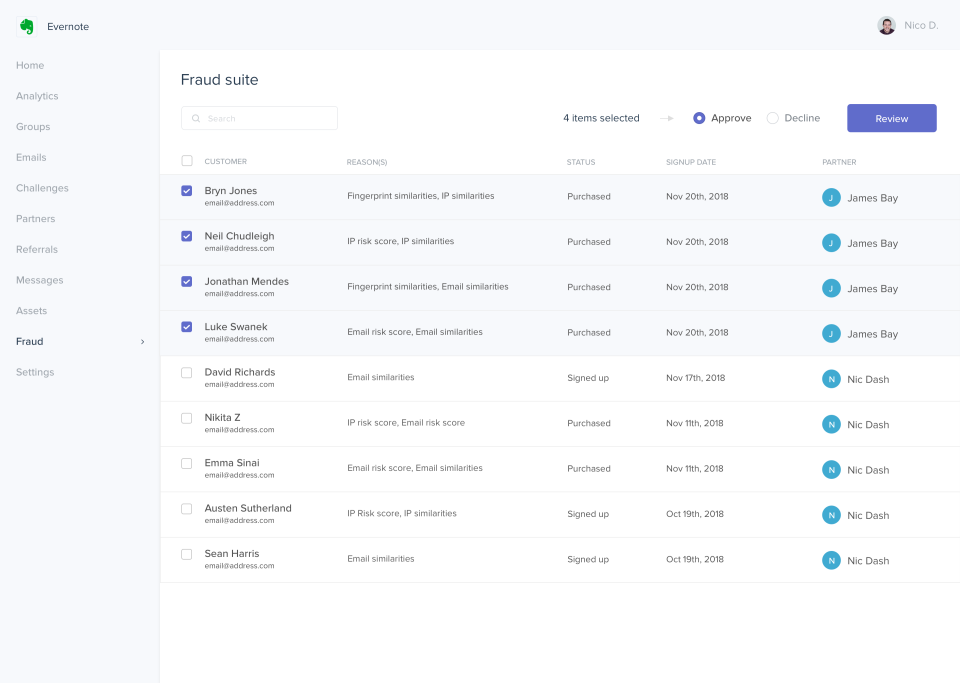960x683 pixels.
Task: Open Partners in the sidebar
Action: pyautogui.click(x=36, y=219)
